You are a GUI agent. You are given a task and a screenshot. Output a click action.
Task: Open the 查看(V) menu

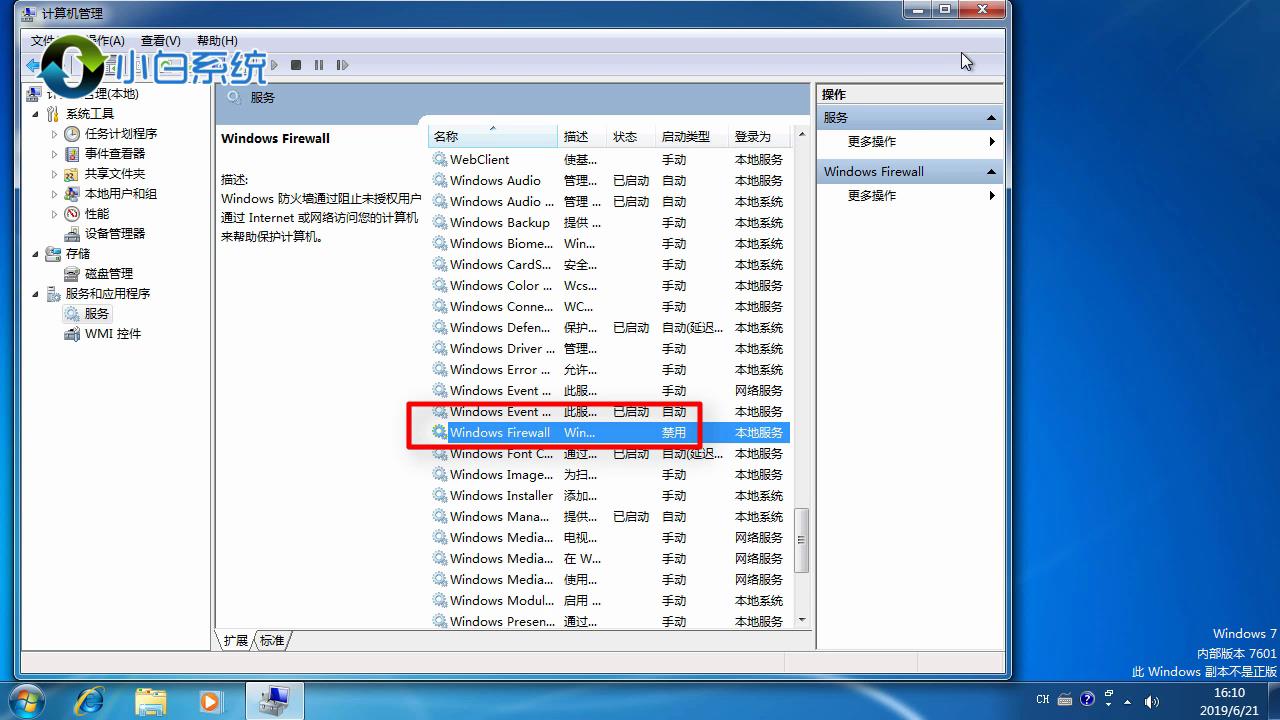(x=160, y=41)
